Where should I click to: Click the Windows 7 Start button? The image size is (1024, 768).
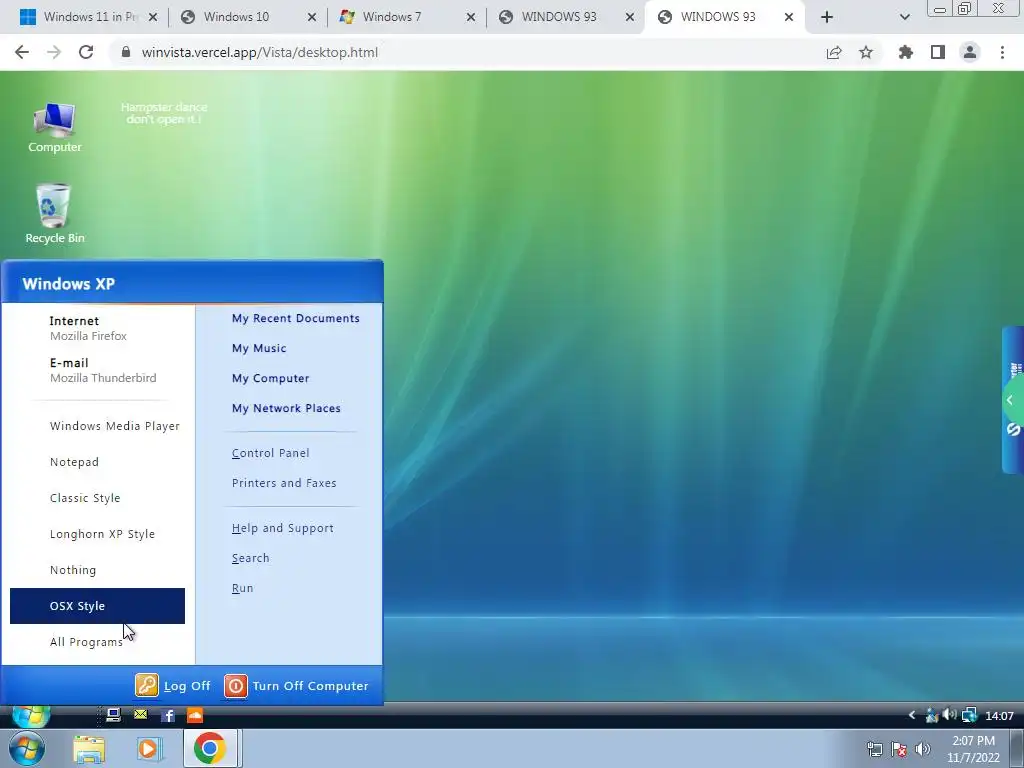point(27,749)
